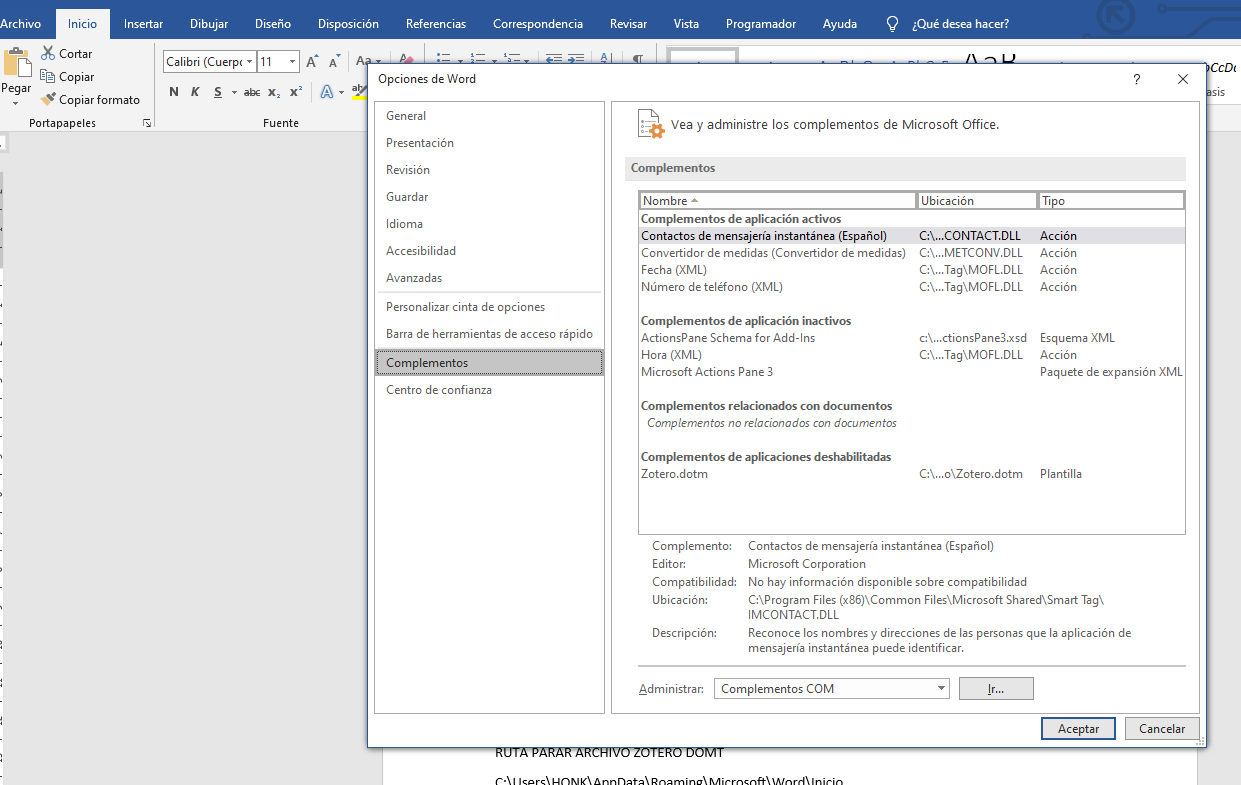Click the Pegar paste icon
This screenshot has height=785, width=1241.
coord(16,62)
